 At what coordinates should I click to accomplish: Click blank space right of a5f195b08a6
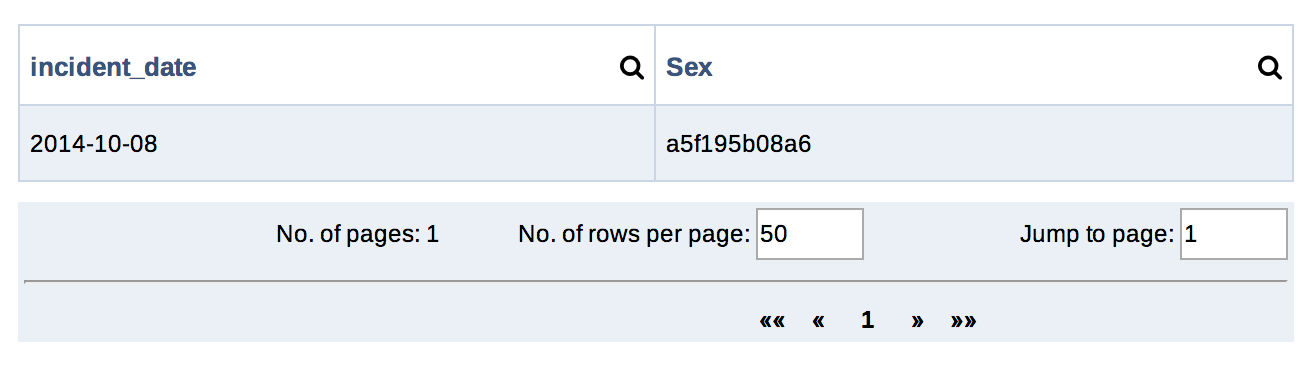[x=1050, y=143]
